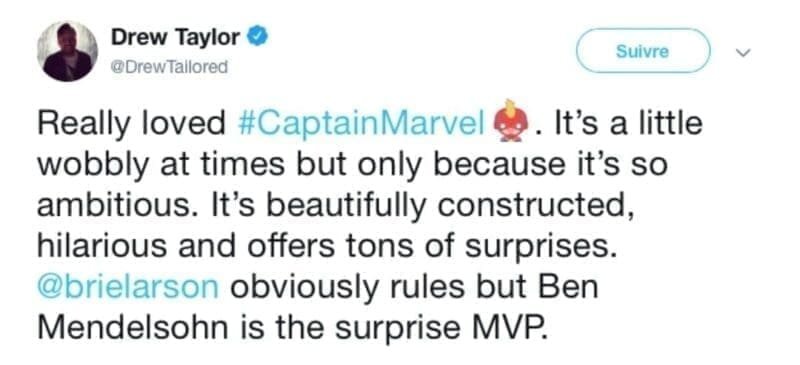Click the @DrewTailored handle
This screenshot has height=365, width=800.
point(169,67)
